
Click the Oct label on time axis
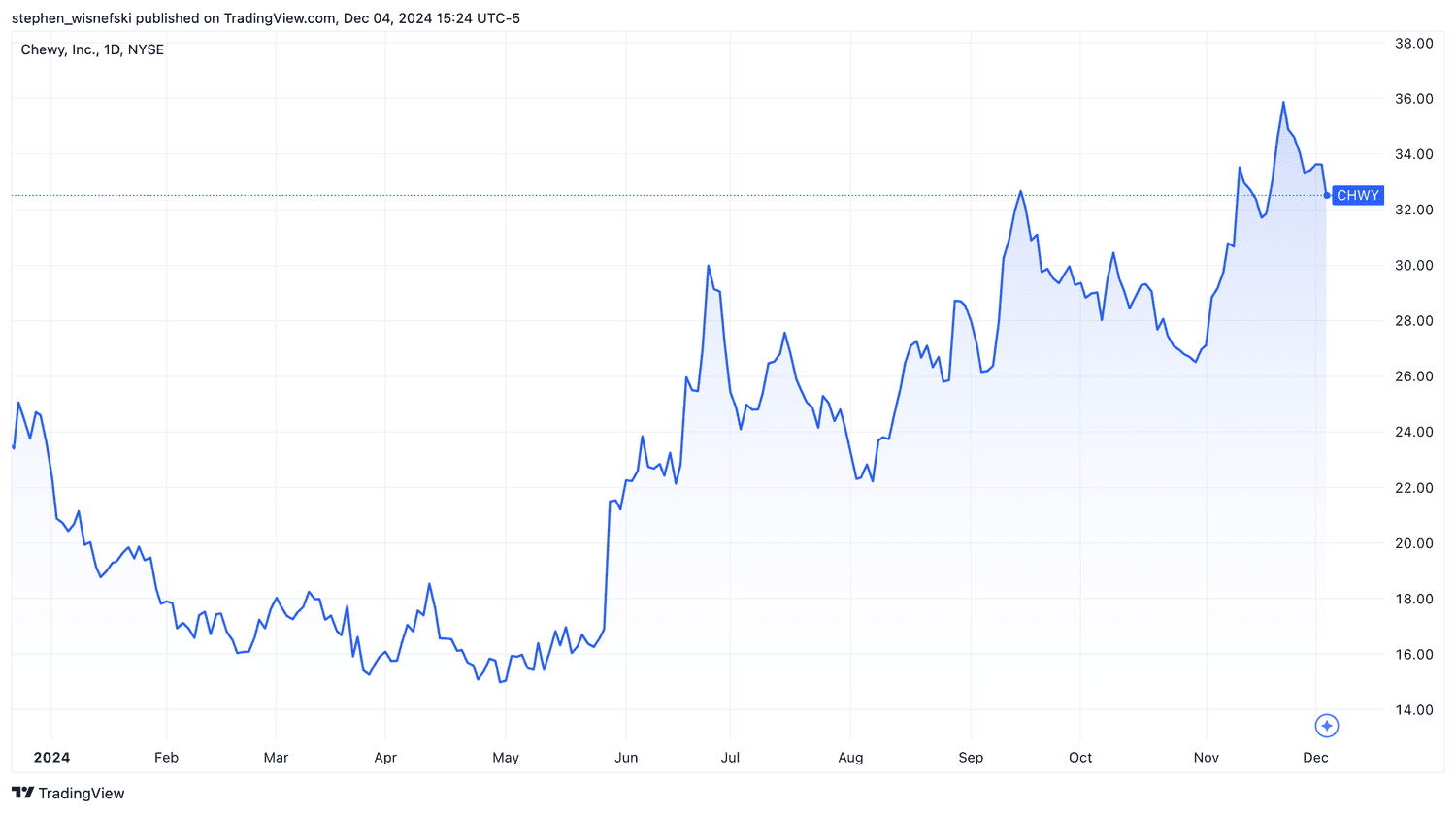point(1080,757)
